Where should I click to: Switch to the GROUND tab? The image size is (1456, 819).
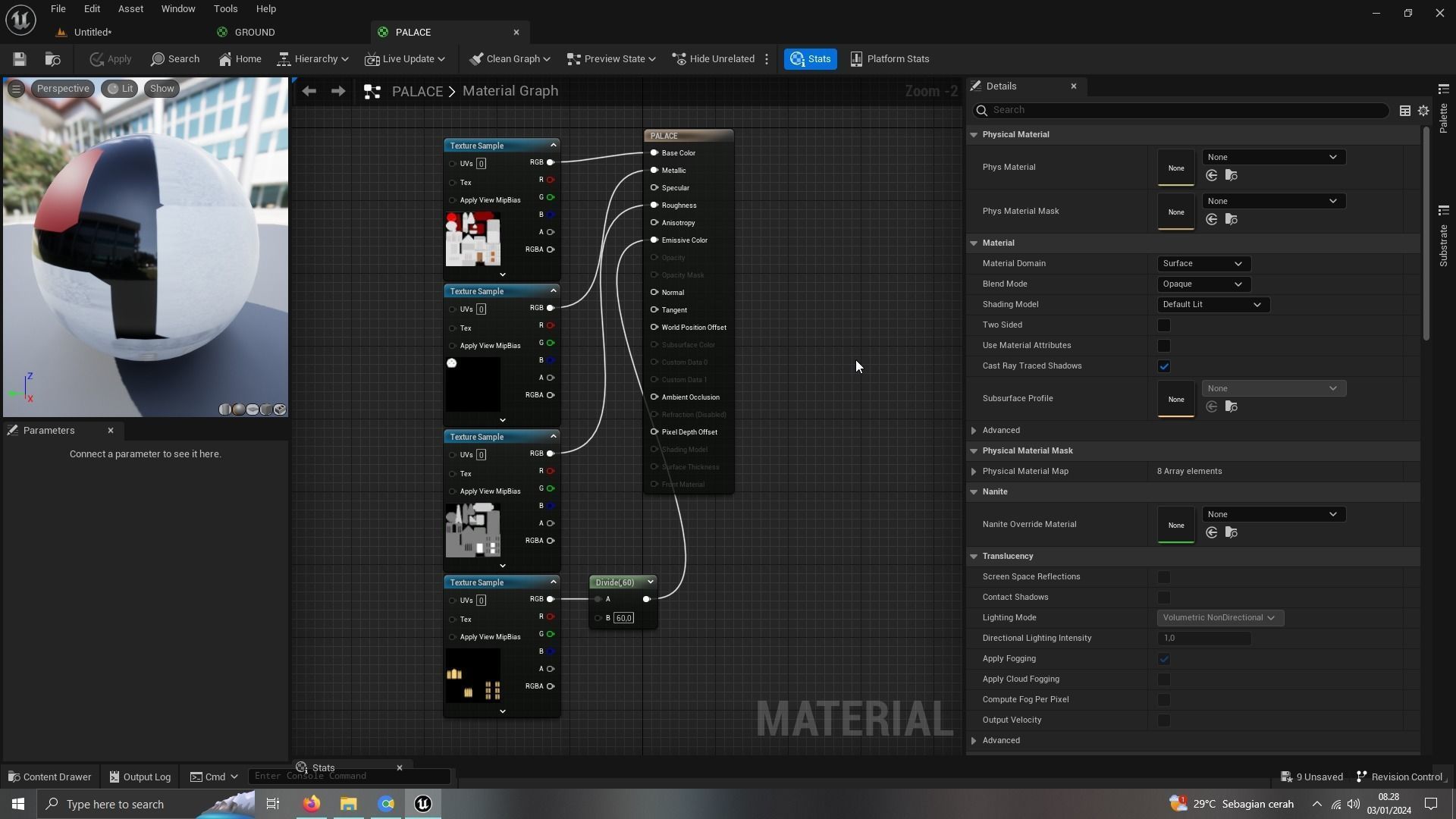coord(254,33)
